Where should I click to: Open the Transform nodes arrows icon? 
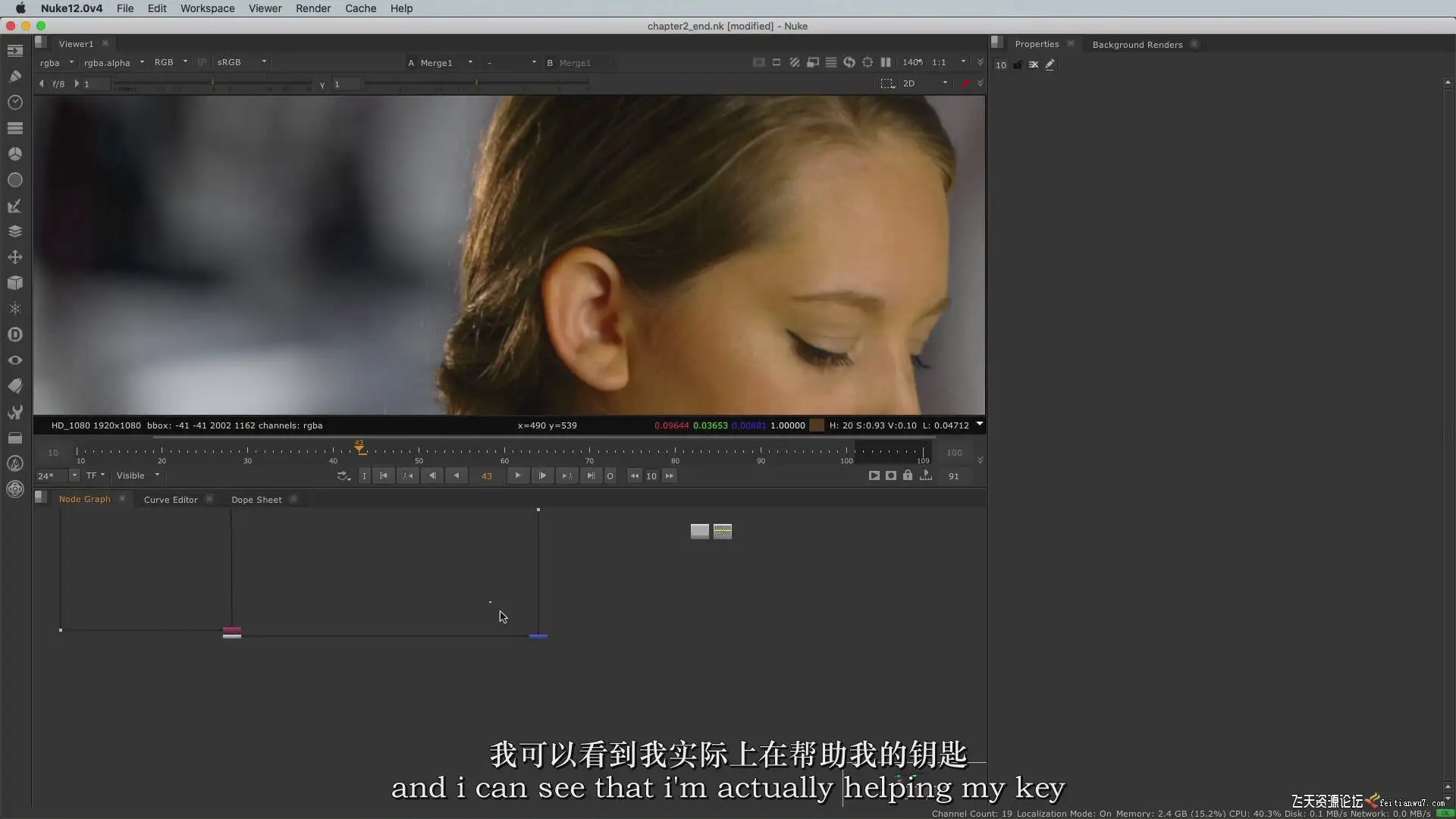click(15, 257)
